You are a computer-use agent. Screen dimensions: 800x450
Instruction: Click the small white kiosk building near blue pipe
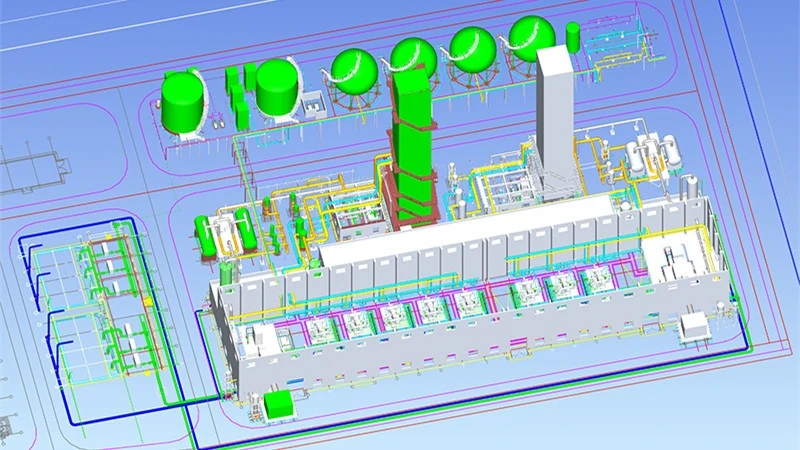(695, 328)
